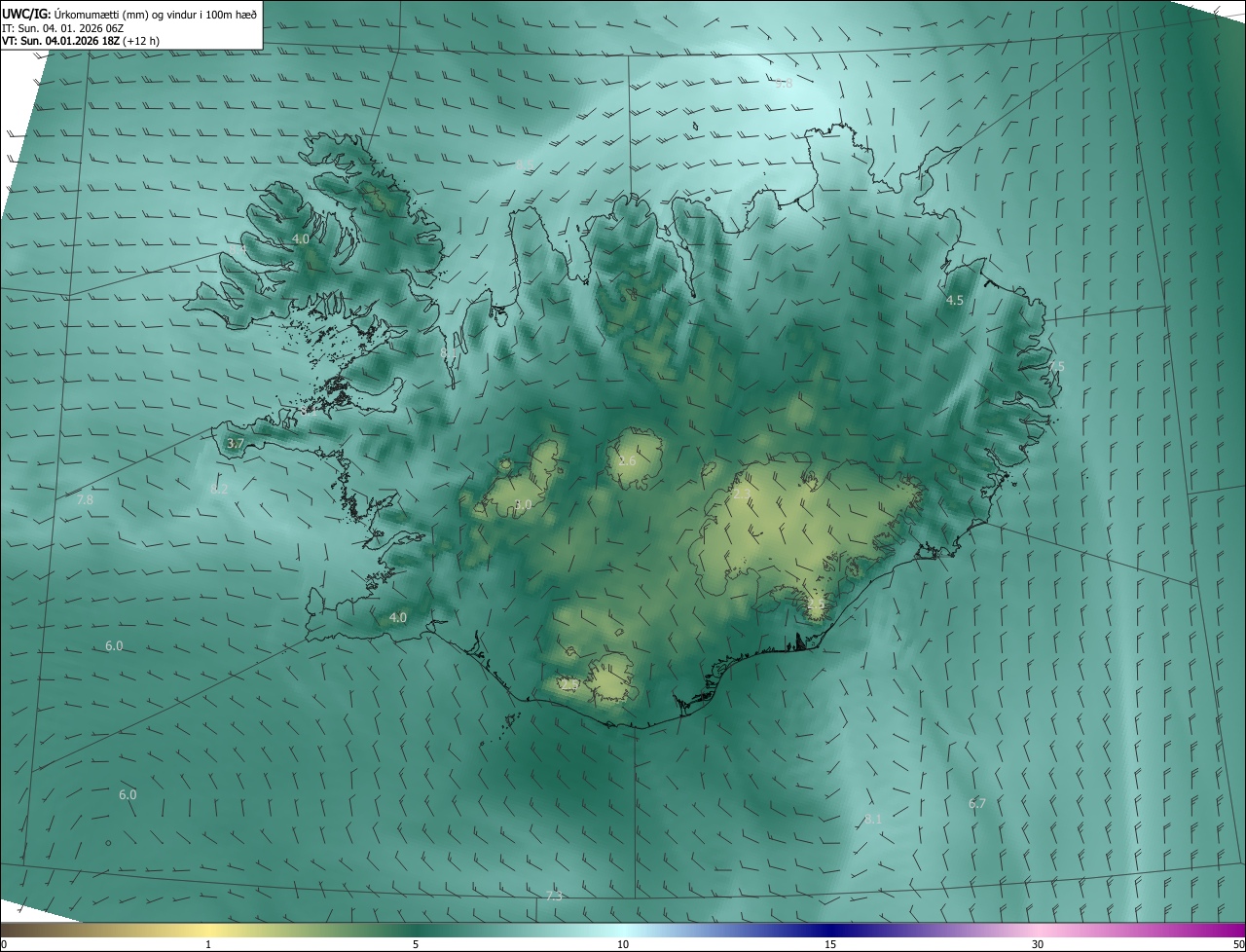Select the 8.1 value south of Iceland
Image resolution: width=1246 pixels, height=952 pixels.
[873, 819]
